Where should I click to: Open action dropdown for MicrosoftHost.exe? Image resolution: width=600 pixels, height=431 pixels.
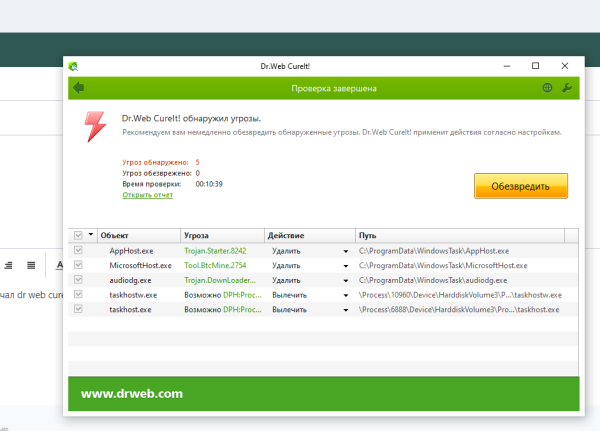346,266
